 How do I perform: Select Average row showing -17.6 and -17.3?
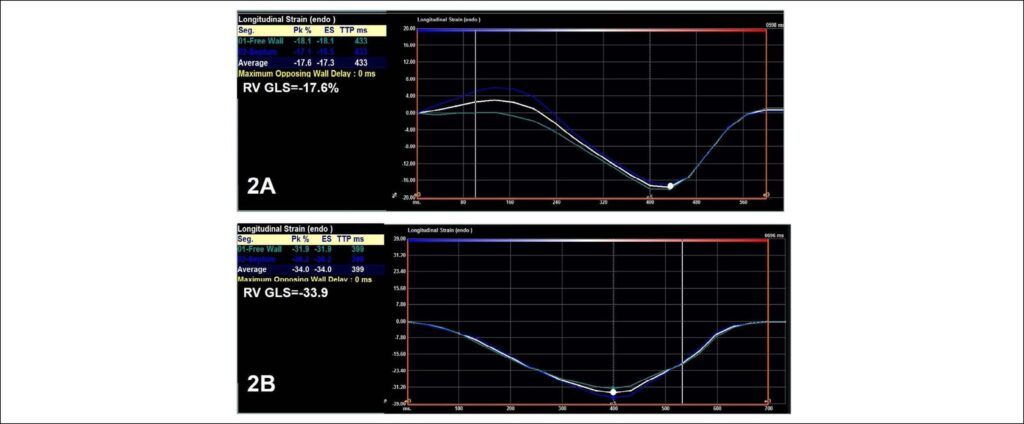312,63
